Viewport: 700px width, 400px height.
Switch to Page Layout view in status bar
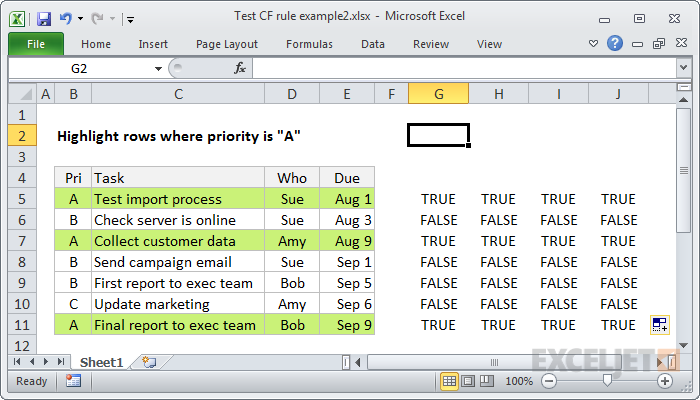[469, 381]
